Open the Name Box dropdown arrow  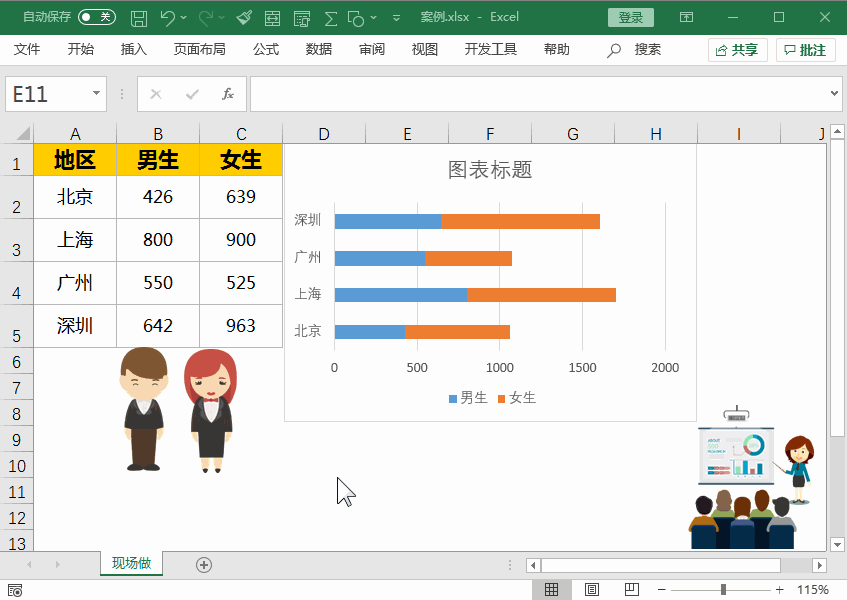pos(96,93)
